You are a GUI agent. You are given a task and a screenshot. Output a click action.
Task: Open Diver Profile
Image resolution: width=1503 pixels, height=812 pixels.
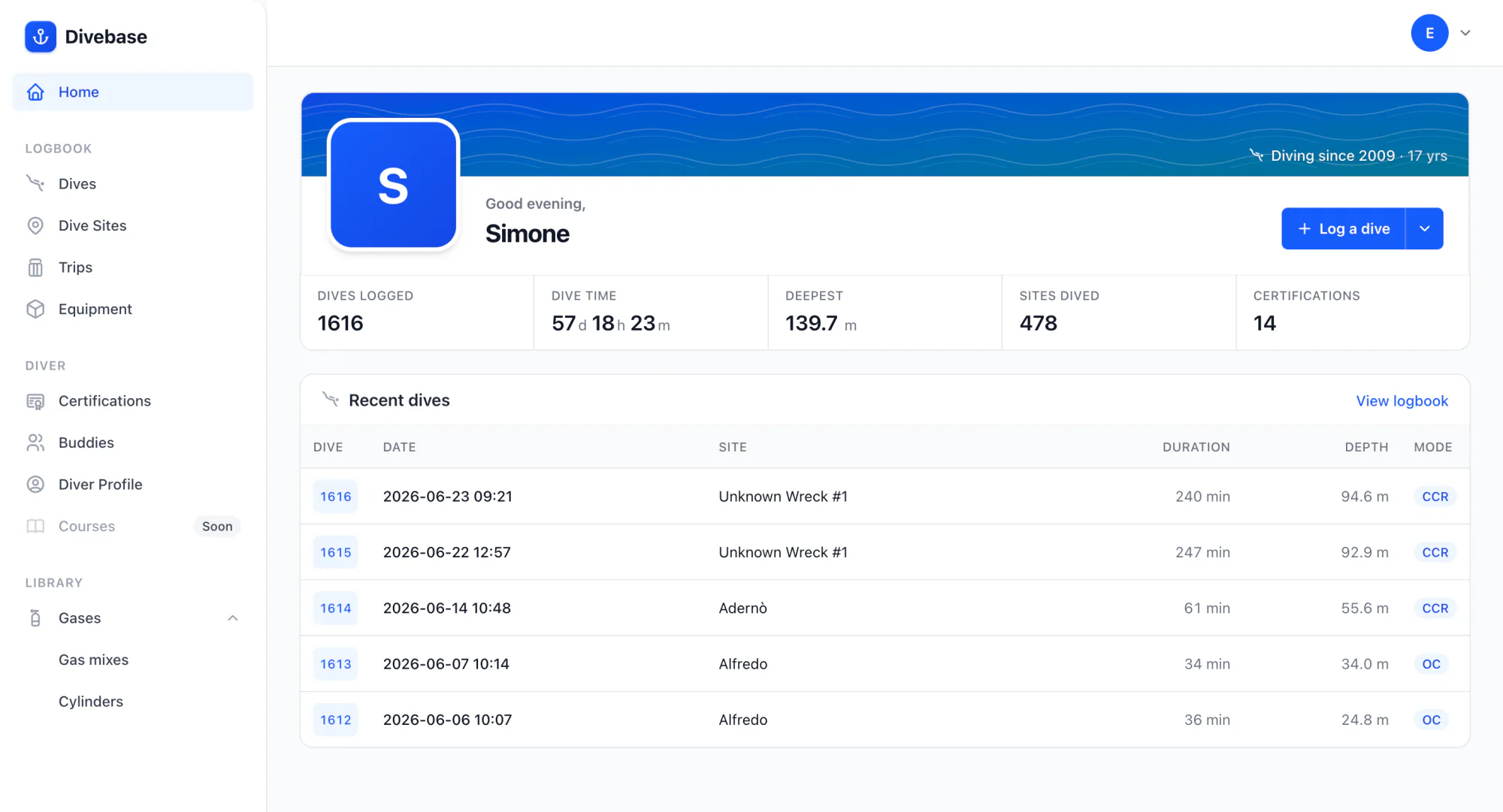point(133,484)
